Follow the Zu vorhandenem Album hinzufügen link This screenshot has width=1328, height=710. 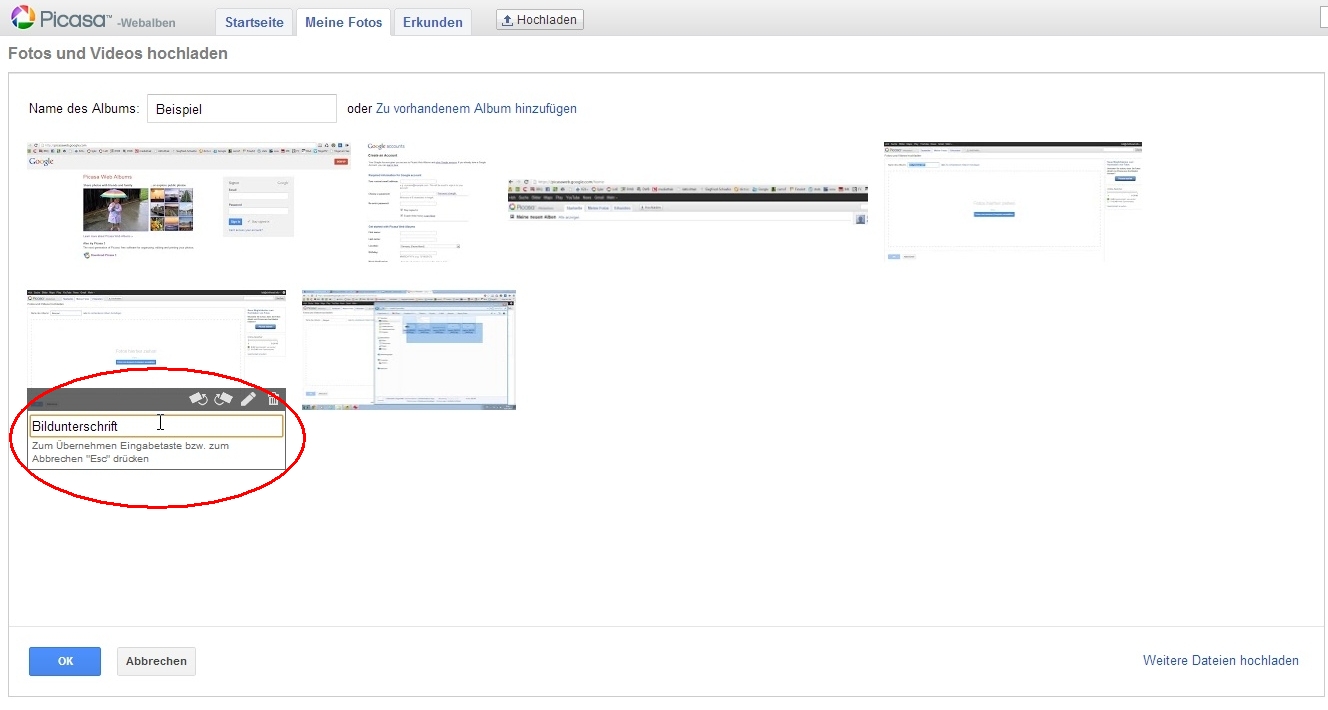(x=476, y=109)
